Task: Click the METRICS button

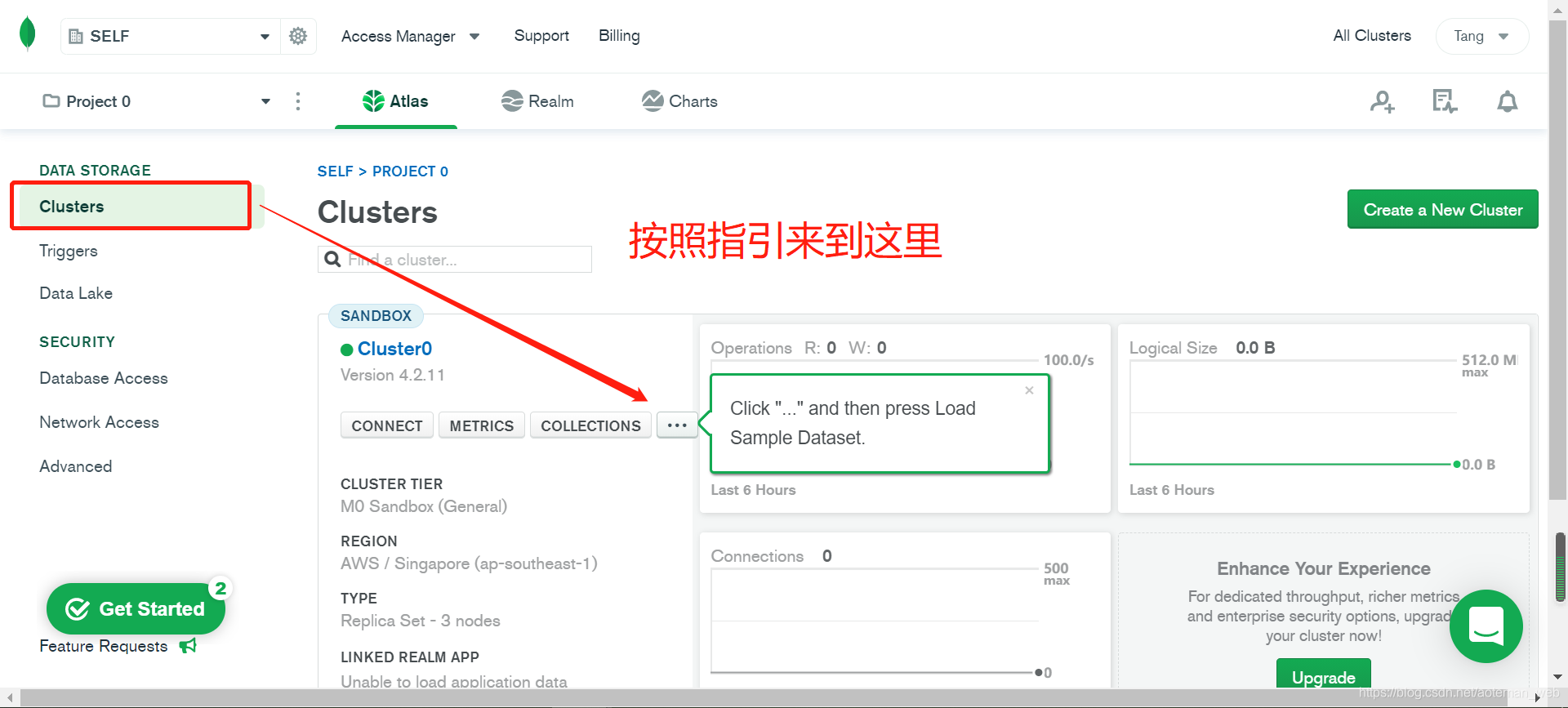Action: (482, 425)
